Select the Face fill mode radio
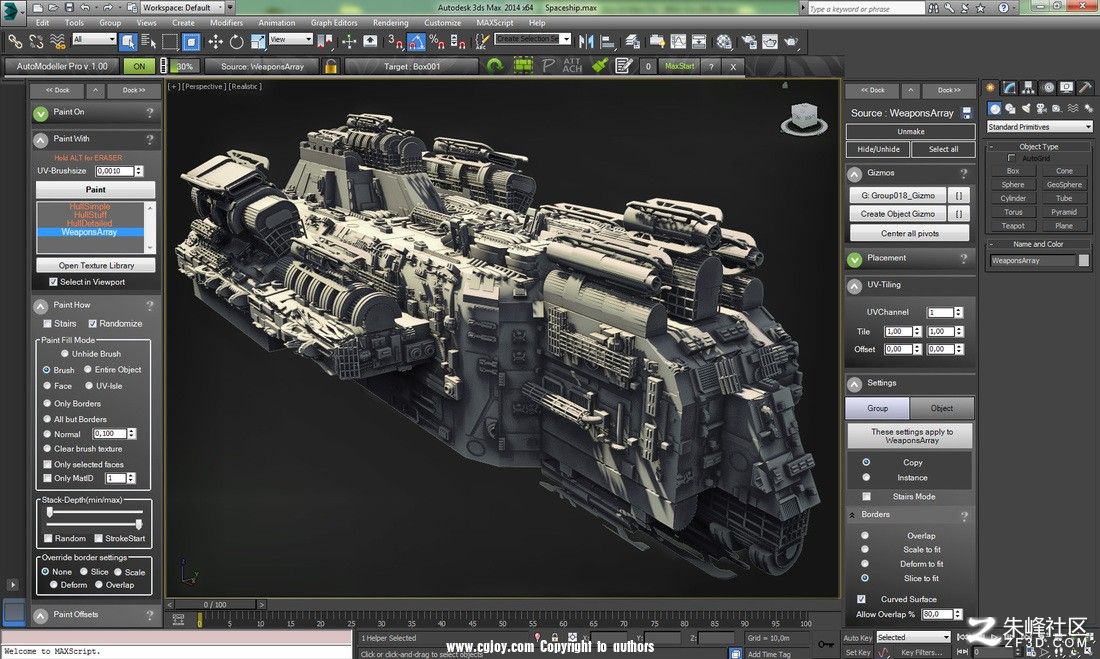The height and width of the screenshot is (659, 1100). pyautogui.click(x=47, y=385)
